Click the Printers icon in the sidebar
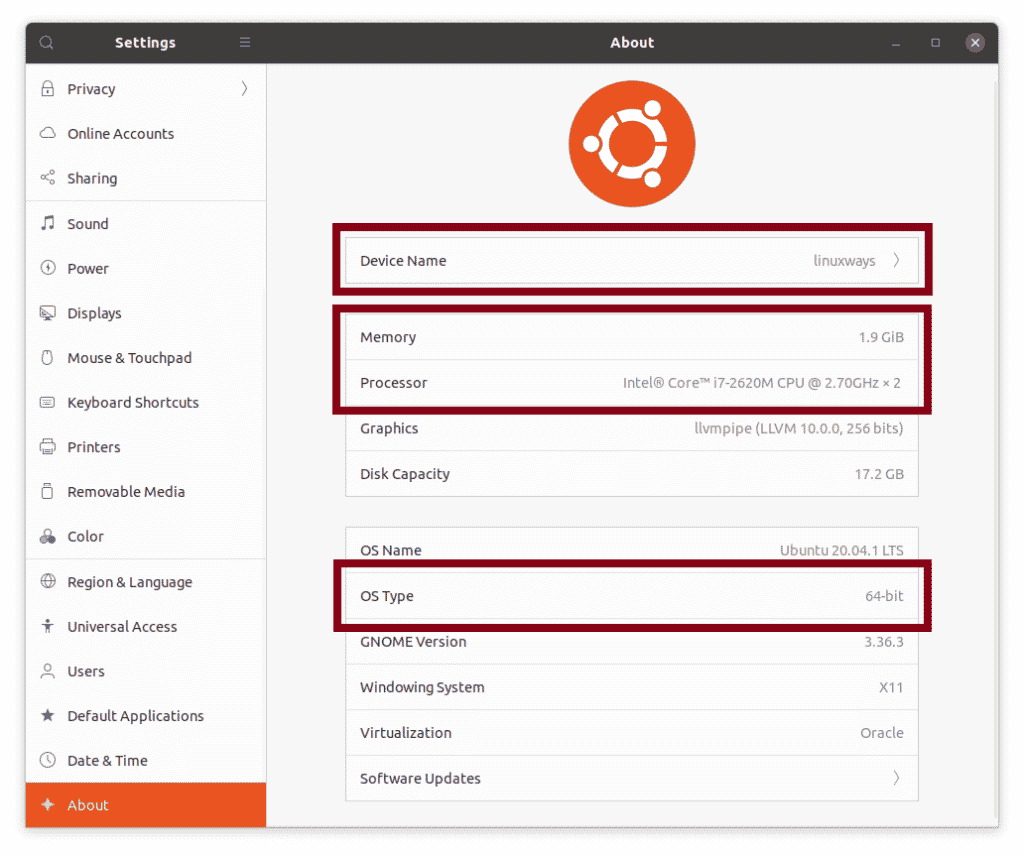The width and height of the screenshot is (1024, 856). point(47,447)
